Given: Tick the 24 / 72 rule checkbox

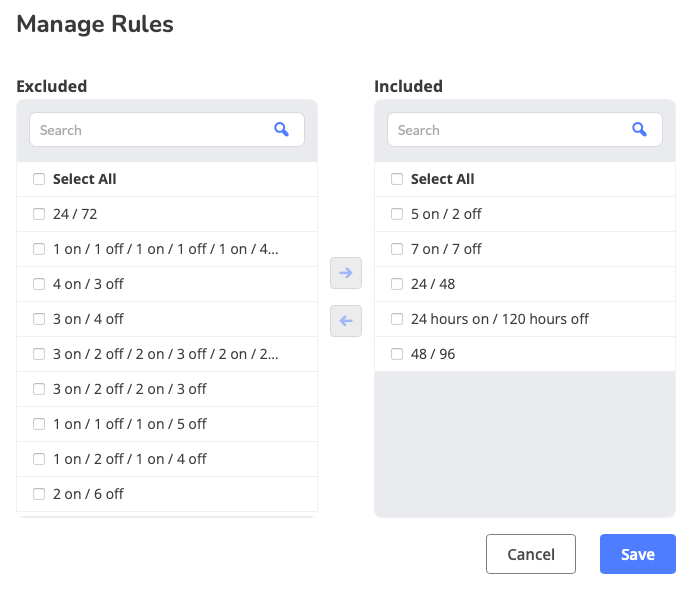Looking at the screenshot, I should 39,214.
